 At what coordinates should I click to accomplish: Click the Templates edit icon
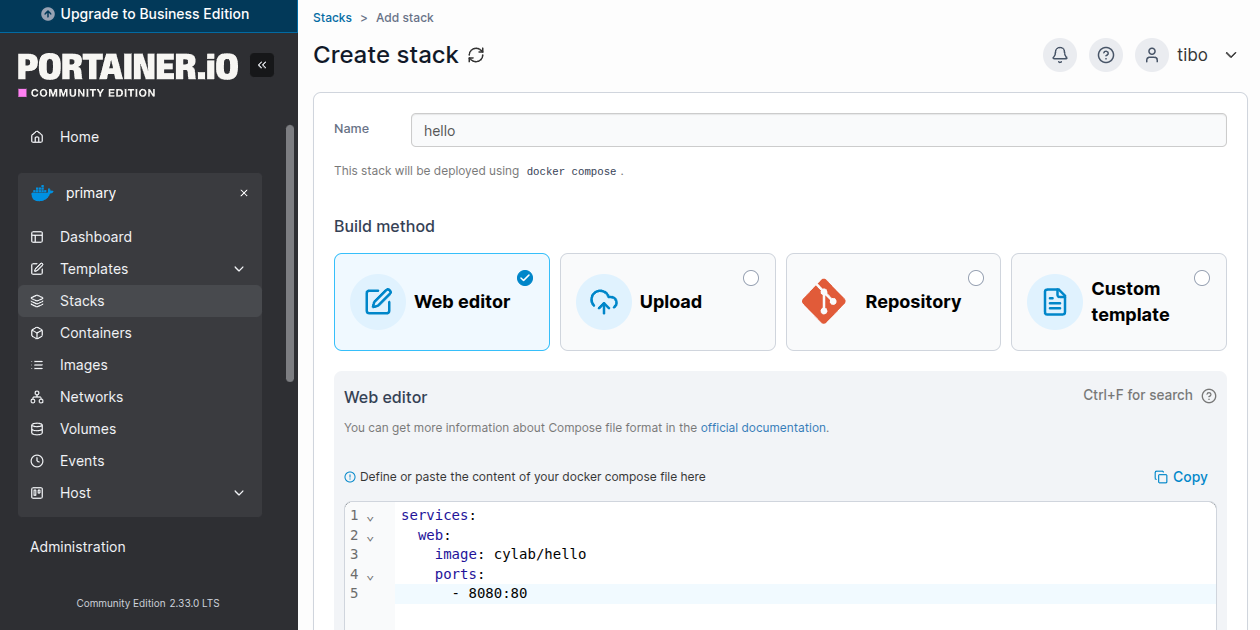coord(37,269)
